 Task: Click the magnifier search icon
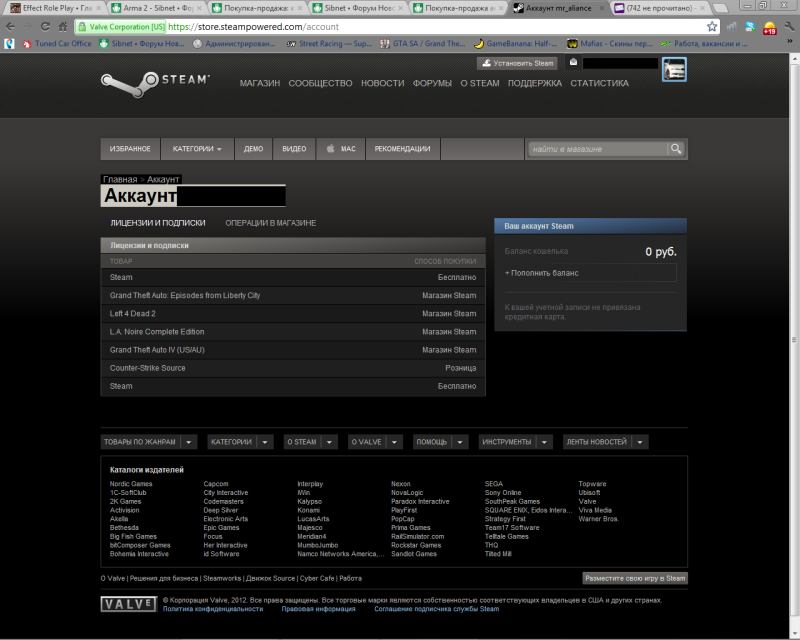pyautogui.click(x=676, y=149)
